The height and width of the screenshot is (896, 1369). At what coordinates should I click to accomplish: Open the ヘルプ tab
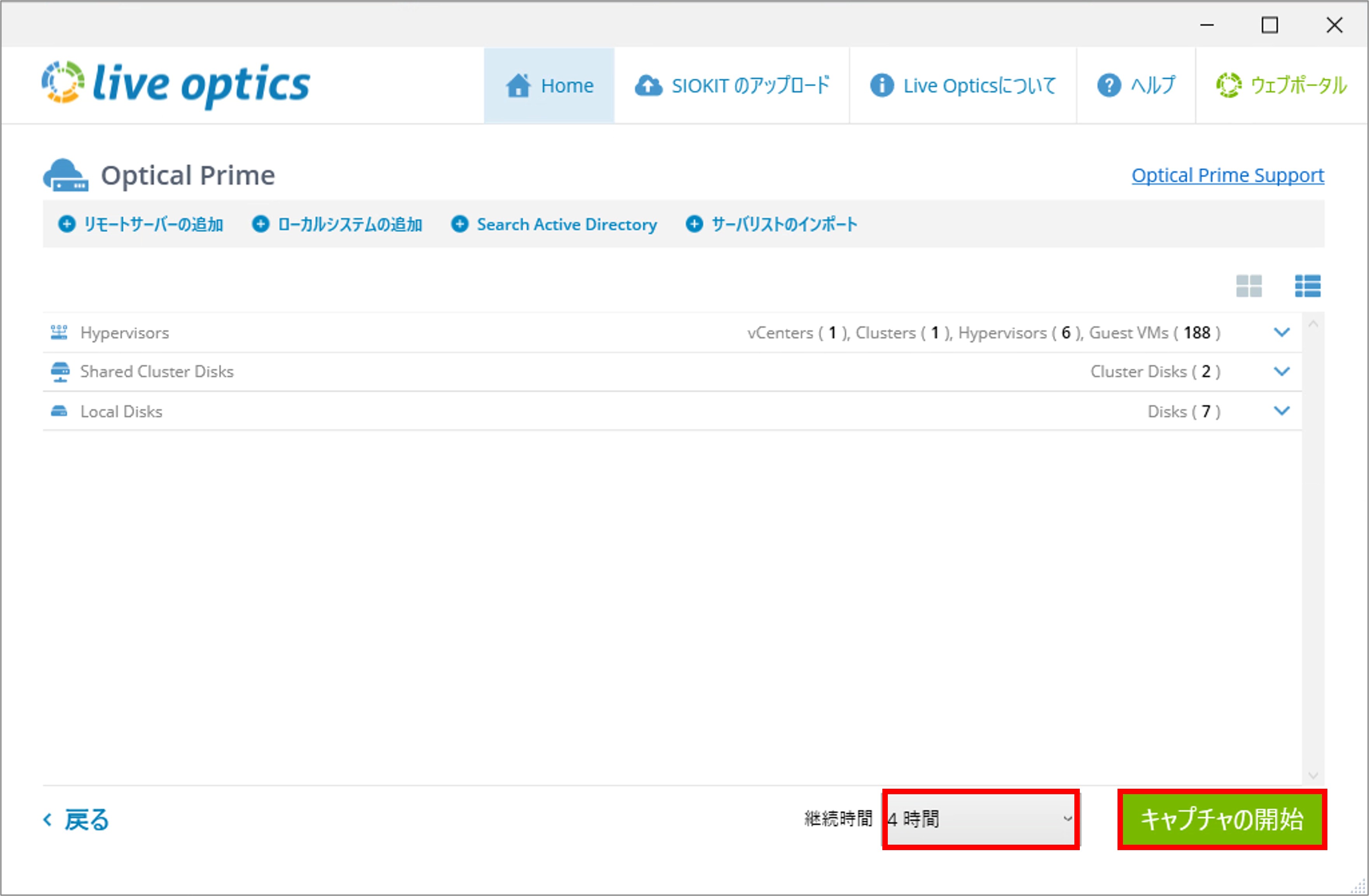[1136, 85]
